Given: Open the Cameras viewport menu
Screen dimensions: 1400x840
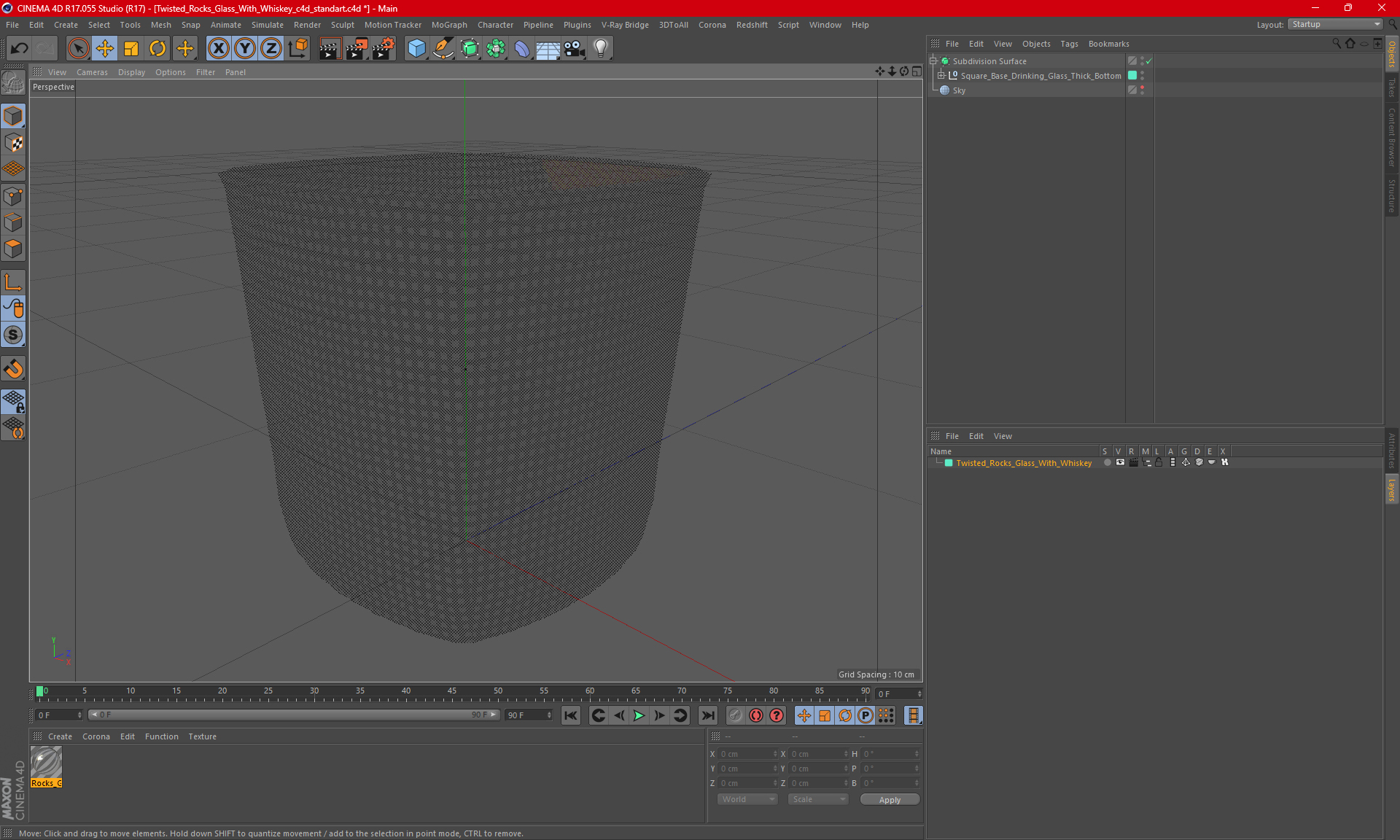Looking at the screenshot, I should click(92, 72).
